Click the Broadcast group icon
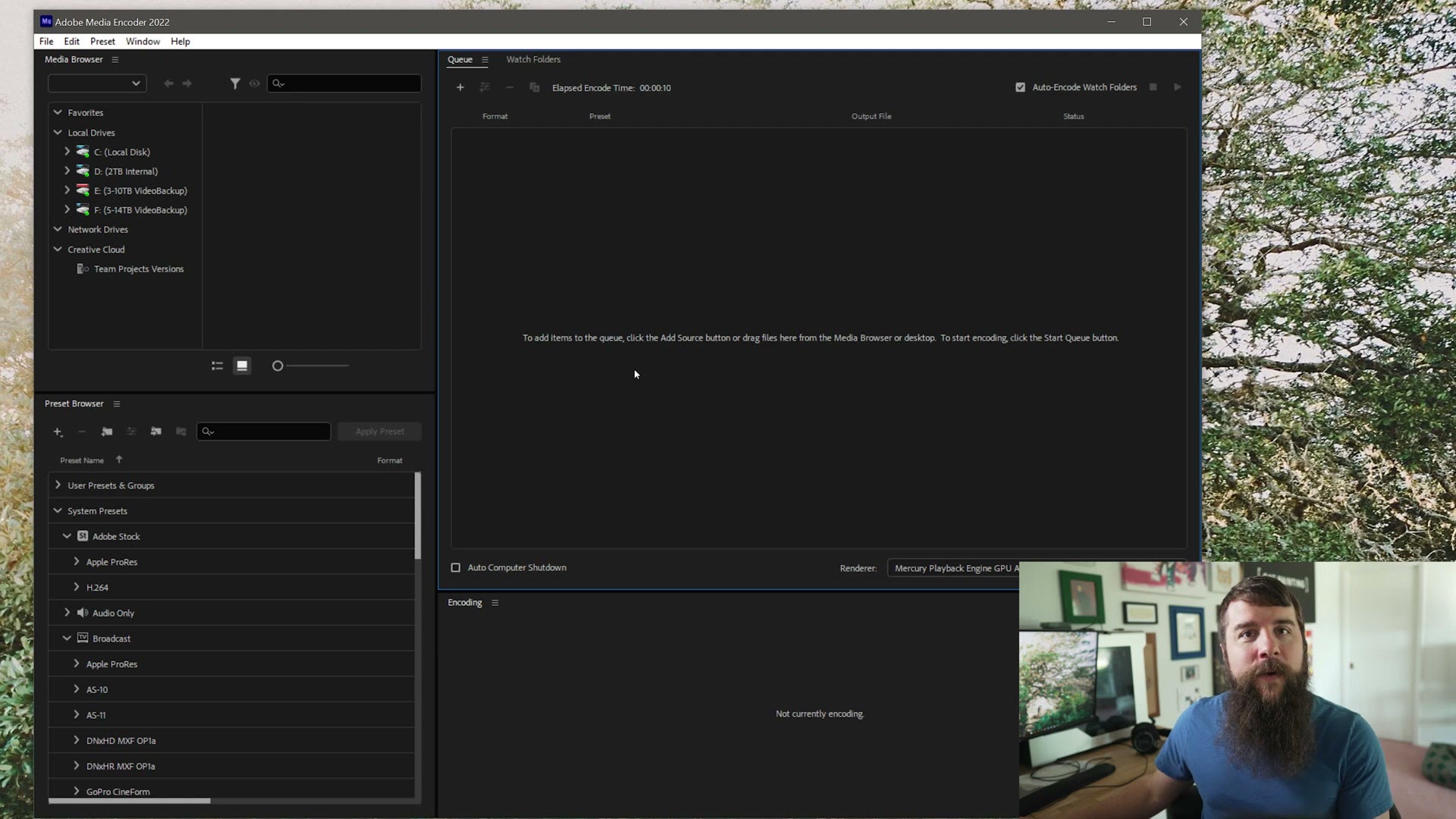Viewport: 1456px width, 819px height. (83, 639)
